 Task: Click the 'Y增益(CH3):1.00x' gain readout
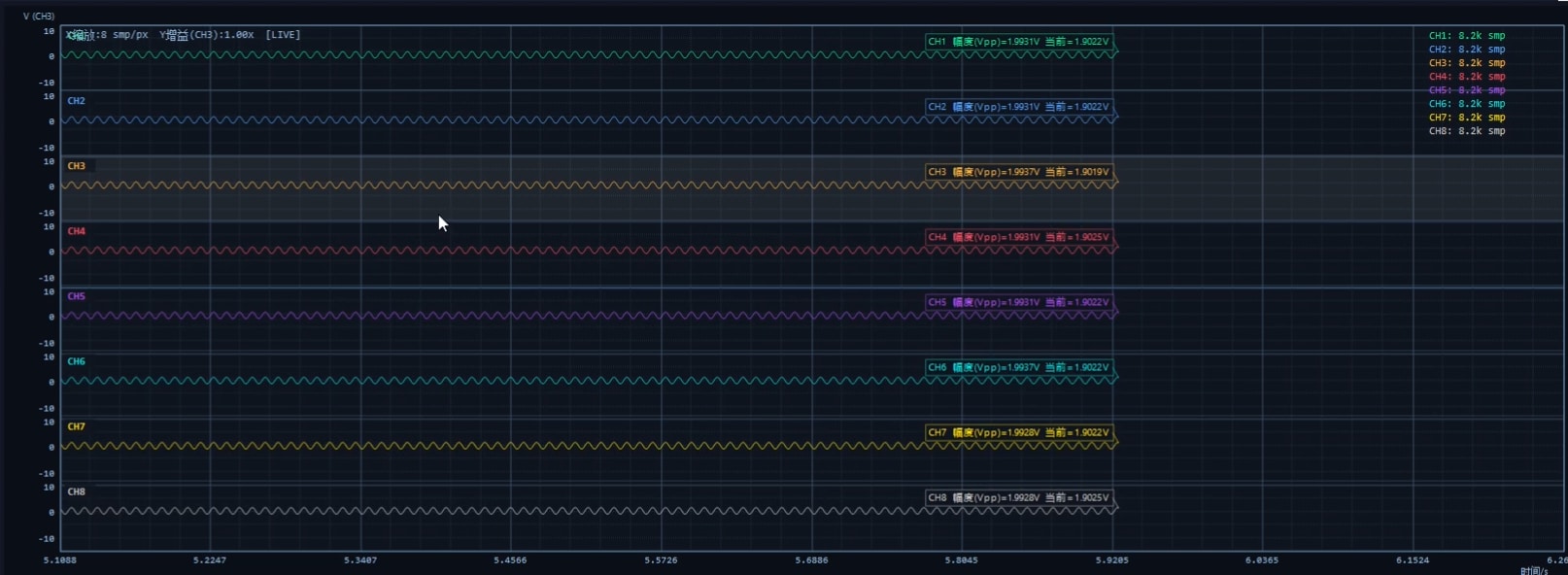(207, 35)
